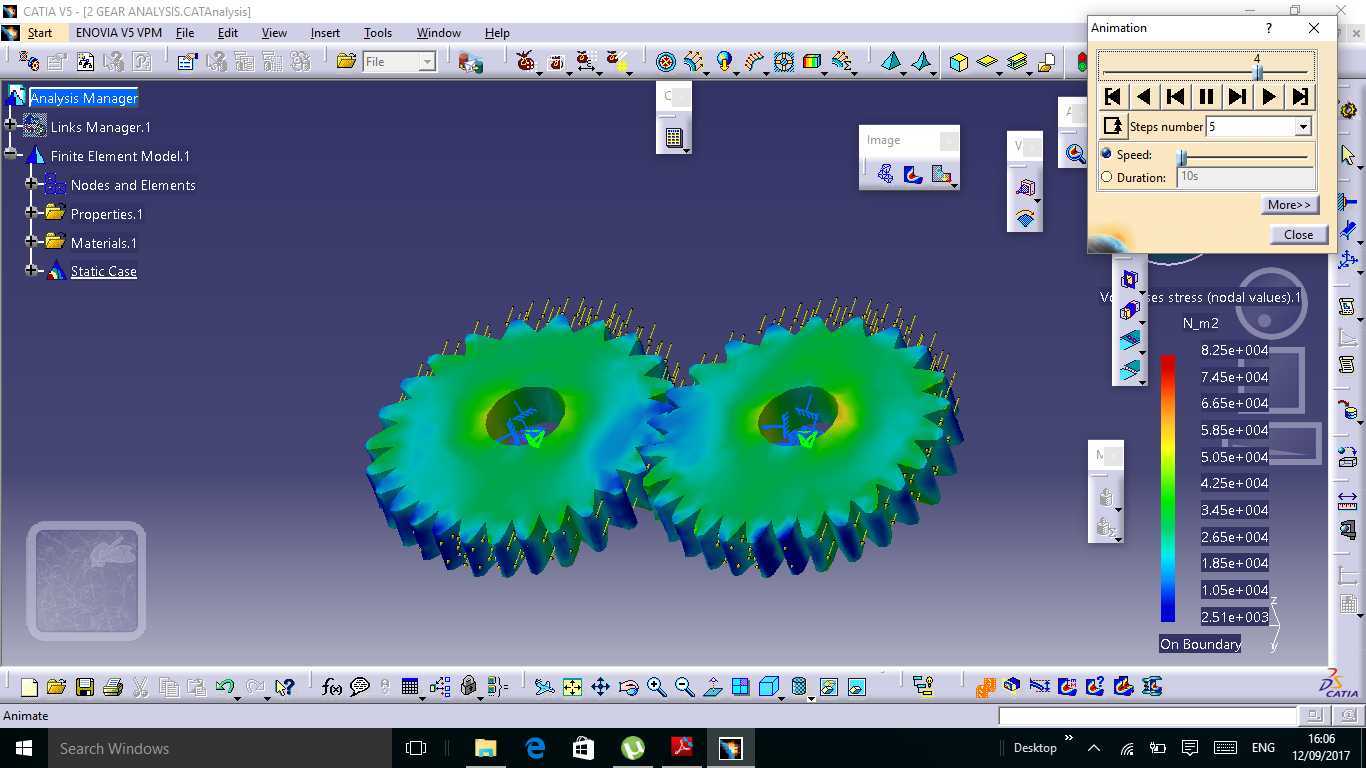Play the animation forward
1366x768 pixels.
(x=1269, y=96)
